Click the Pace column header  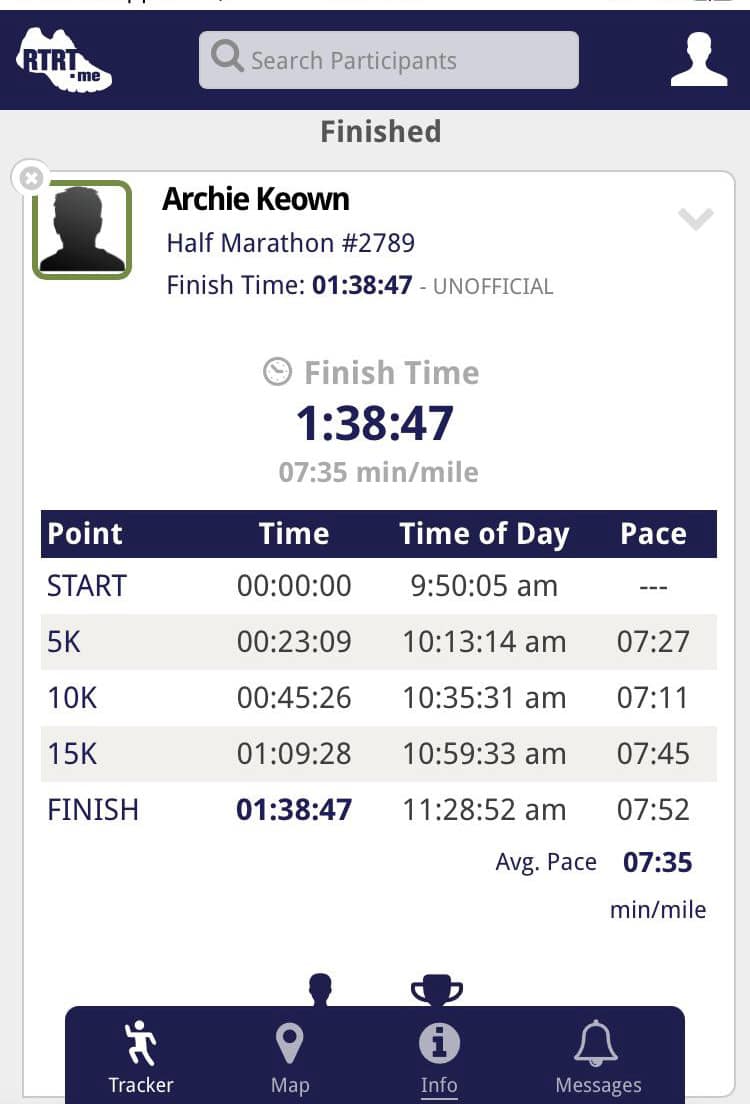click(x=653, y=534)
